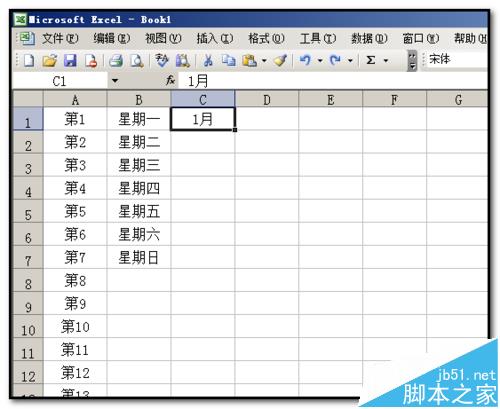This screenshot has height=409, width=500.
Task: Open Print Preview magnifier icon
Action: pos(137,61)
